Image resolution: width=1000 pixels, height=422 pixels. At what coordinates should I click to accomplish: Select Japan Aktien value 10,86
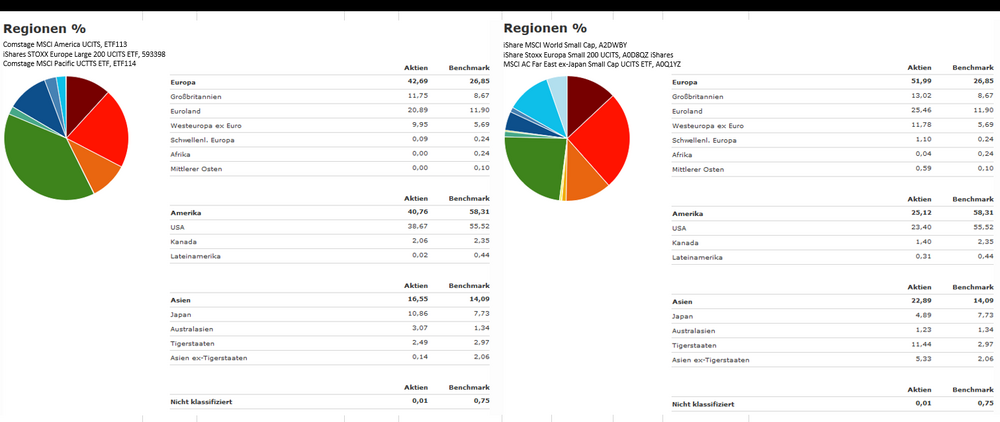pos(418,314)
